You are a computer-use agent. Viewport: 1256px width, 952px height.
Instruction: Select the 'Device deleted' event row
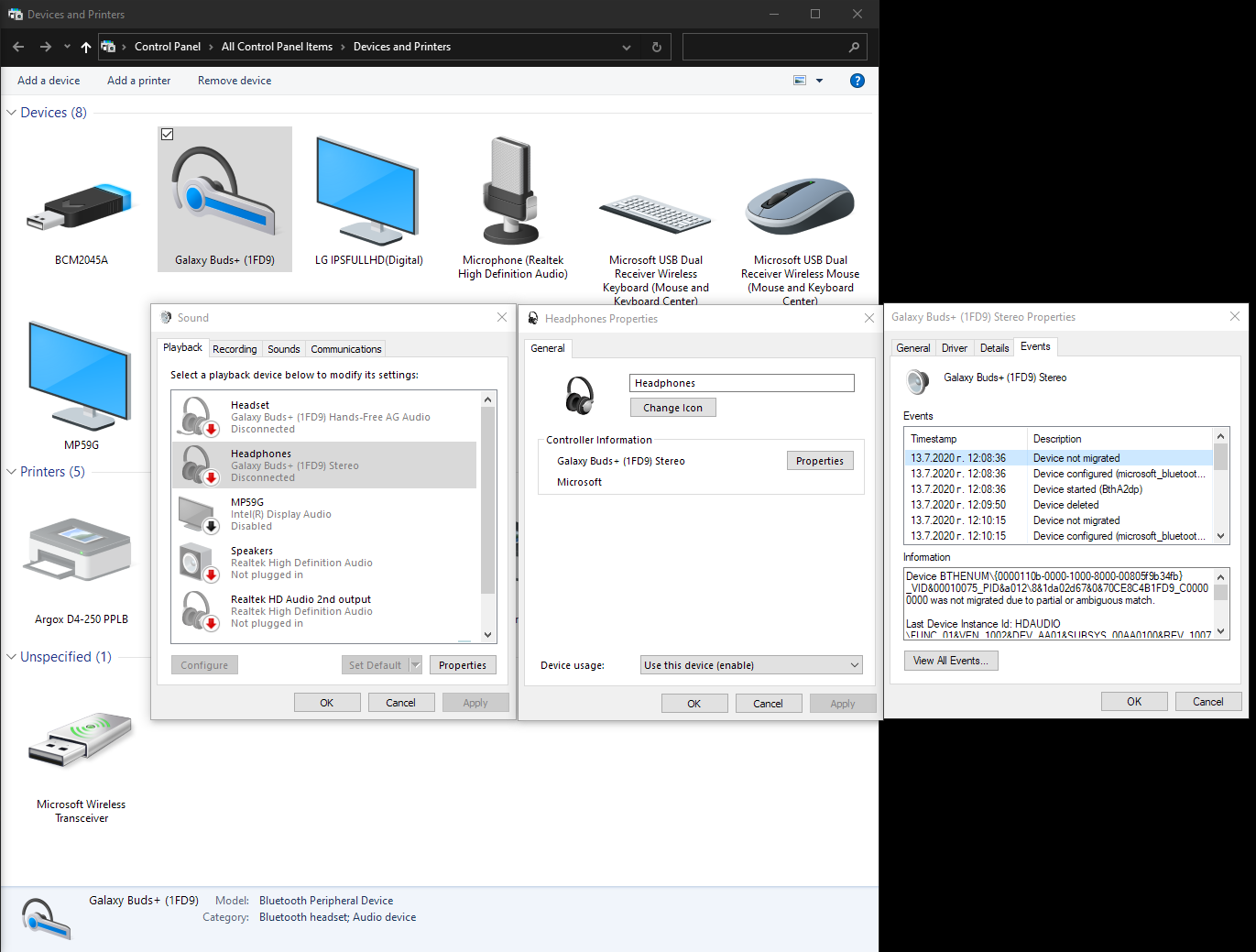(1058, 505)
